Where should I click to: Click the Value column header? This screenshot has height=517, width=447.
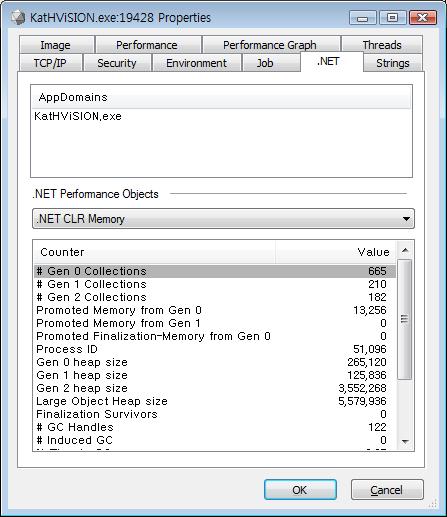[336, 252]
